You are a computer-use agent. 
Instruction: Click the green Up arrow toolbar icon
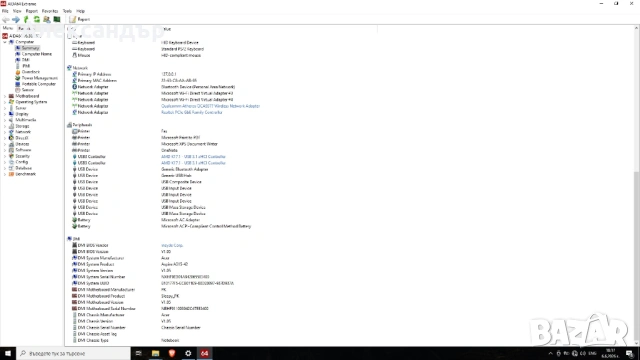(26, 20)
